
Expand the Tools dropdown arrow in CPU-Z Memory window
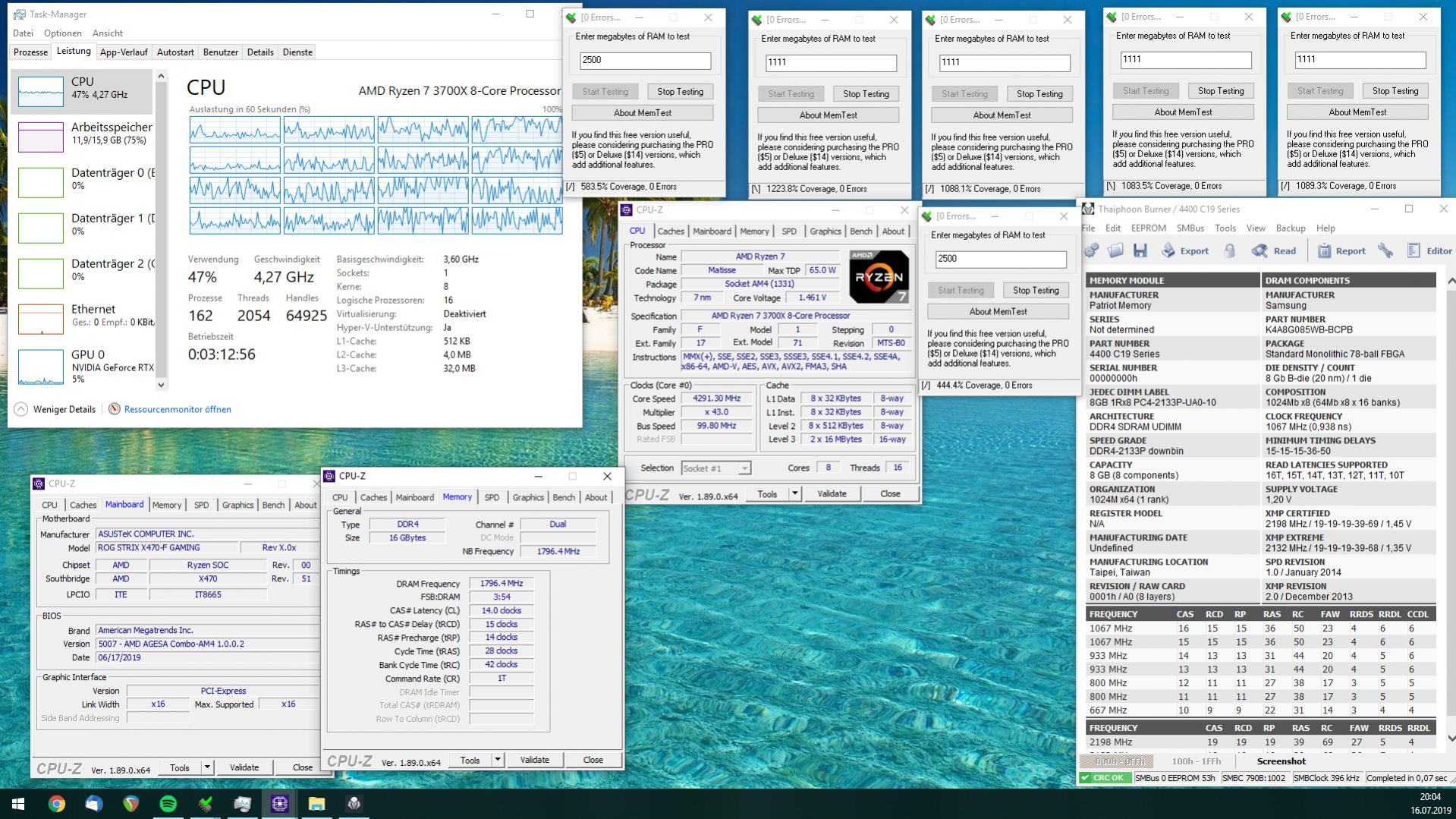point(498,760)
